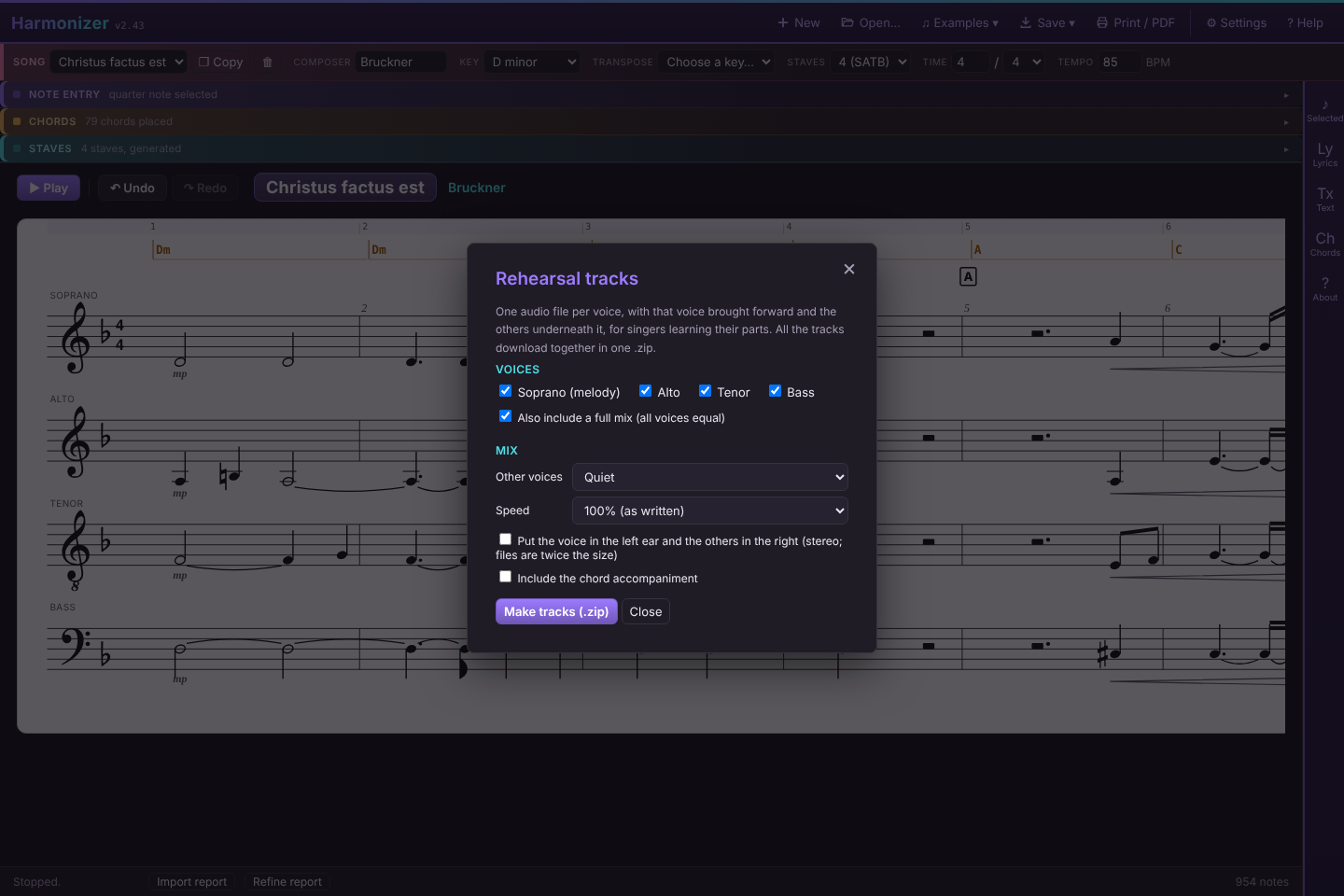Image resolution: width=1344 pixels, height=896 pixels.
Task: Uncheck the Alto voice checkbox
Action: pos(645,391)
